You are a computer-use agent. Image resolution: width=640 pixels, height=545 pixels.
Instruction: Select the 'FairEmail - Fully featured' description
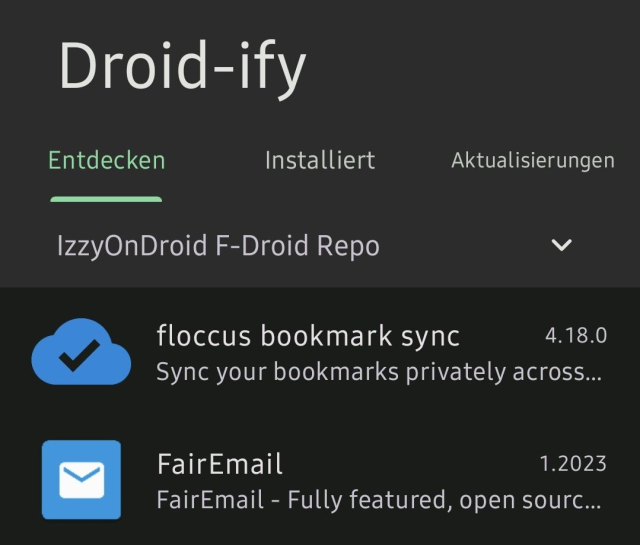coord(378,499)
